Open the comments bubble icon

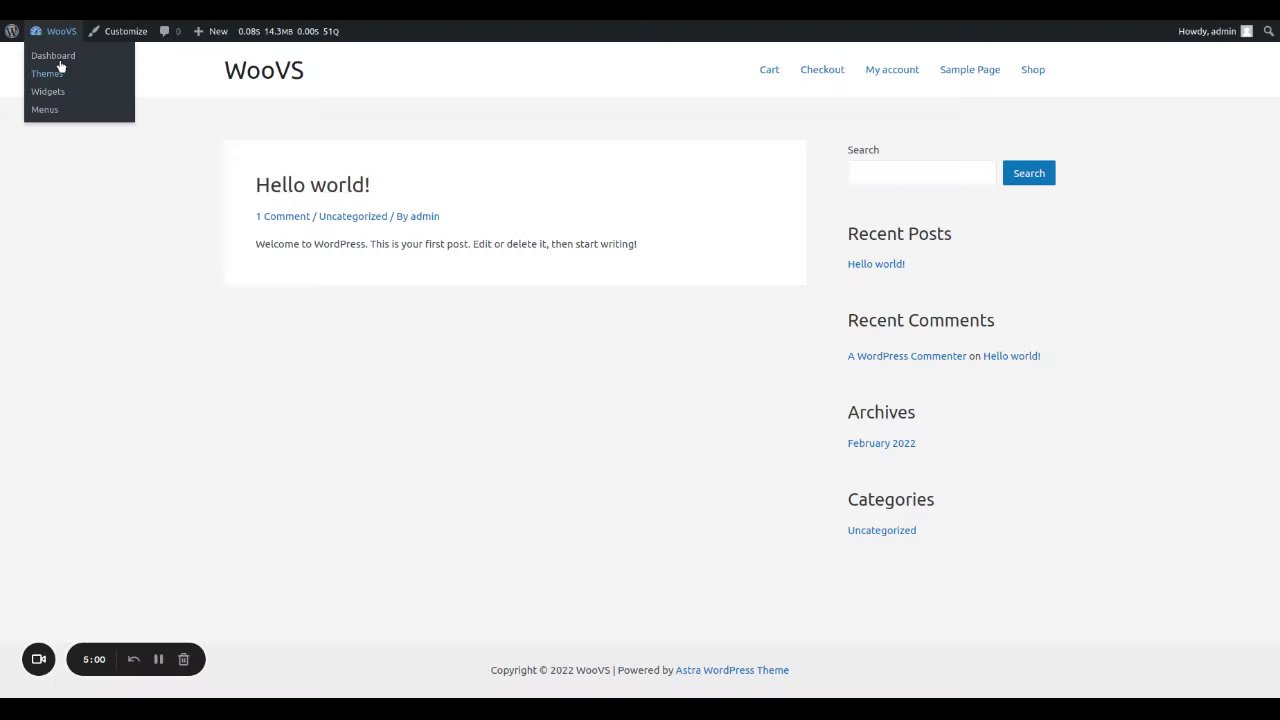point(165,31)
